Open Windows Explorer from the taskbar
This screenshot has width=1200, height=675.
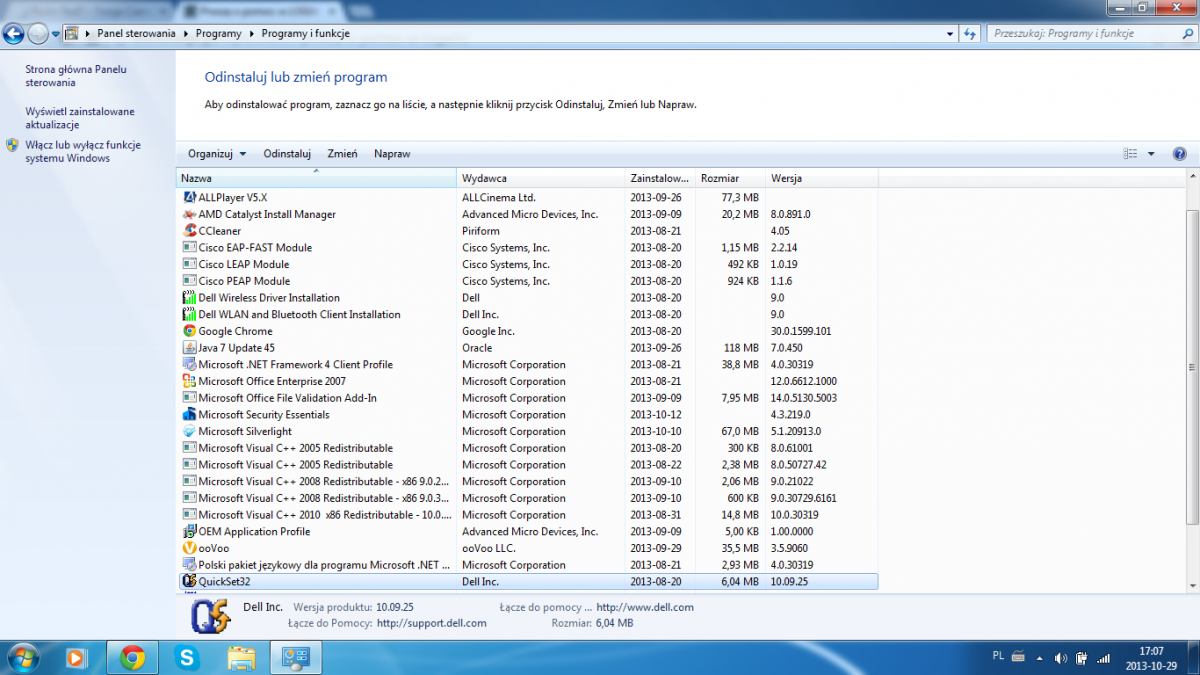click(241, 657)
